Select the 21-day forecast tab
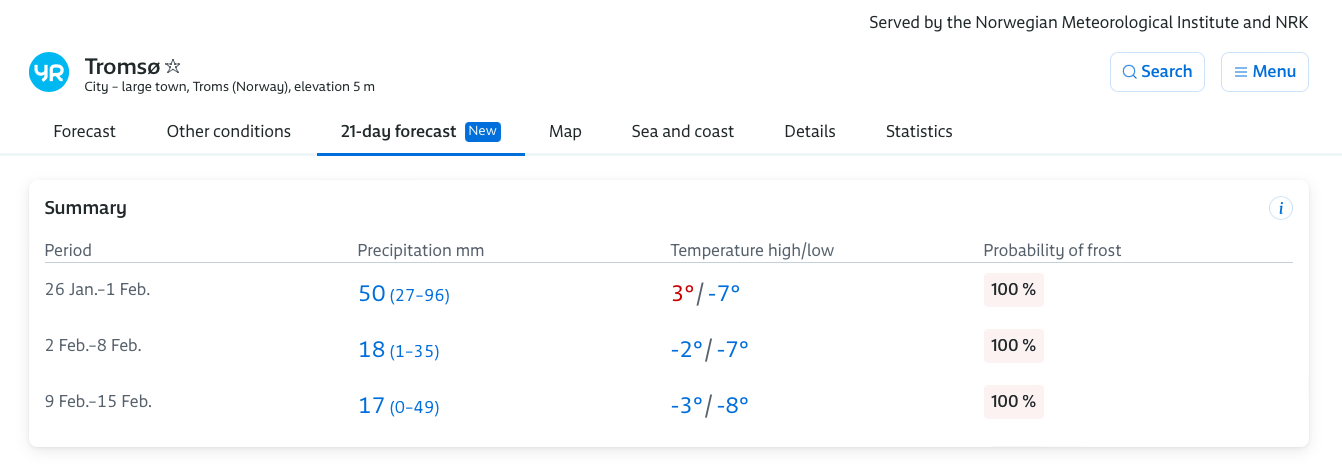This screenshot has width=1342, height=466. click(x=421, y=131)
